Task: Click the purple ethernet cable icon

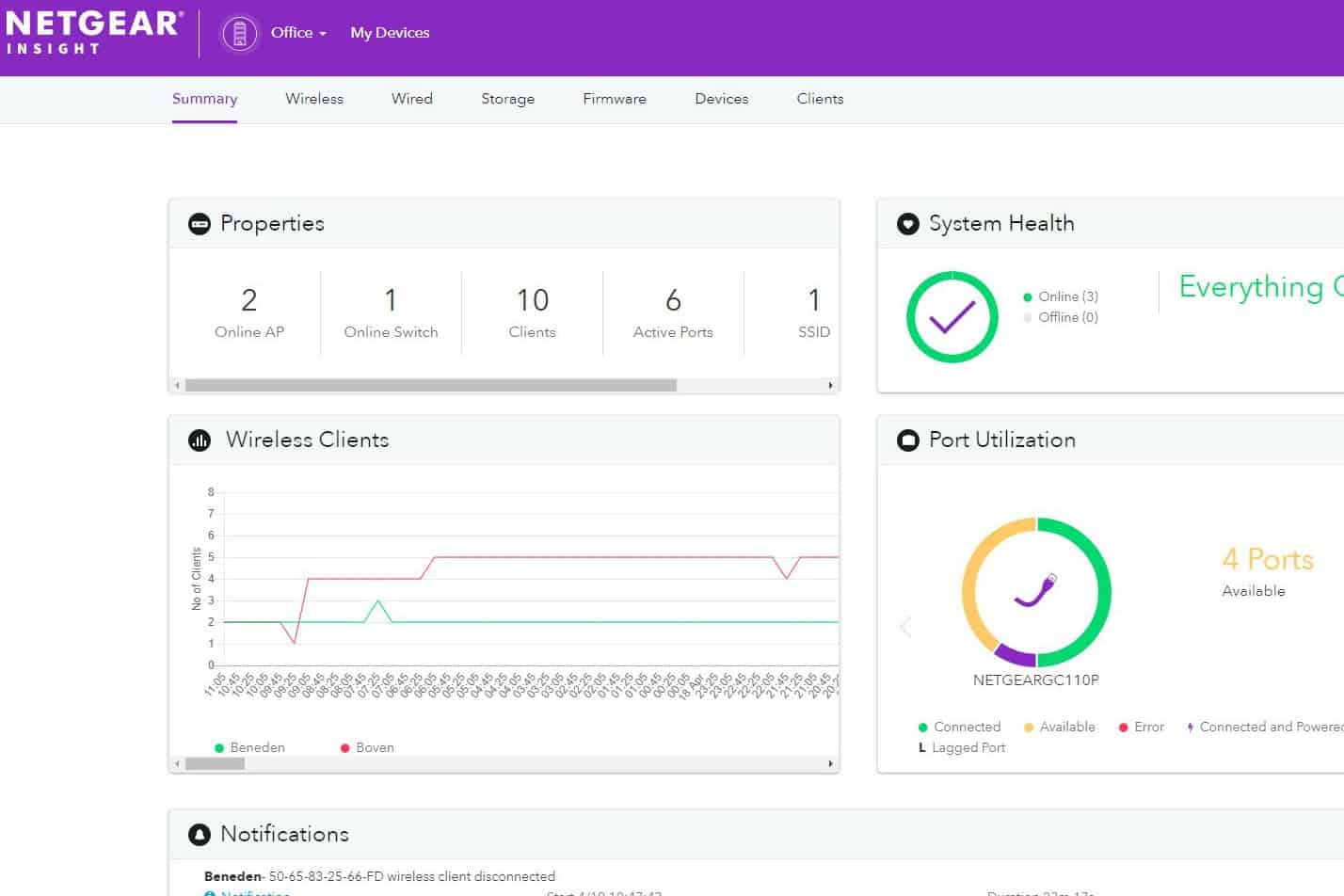Action: click(1035, 590)
